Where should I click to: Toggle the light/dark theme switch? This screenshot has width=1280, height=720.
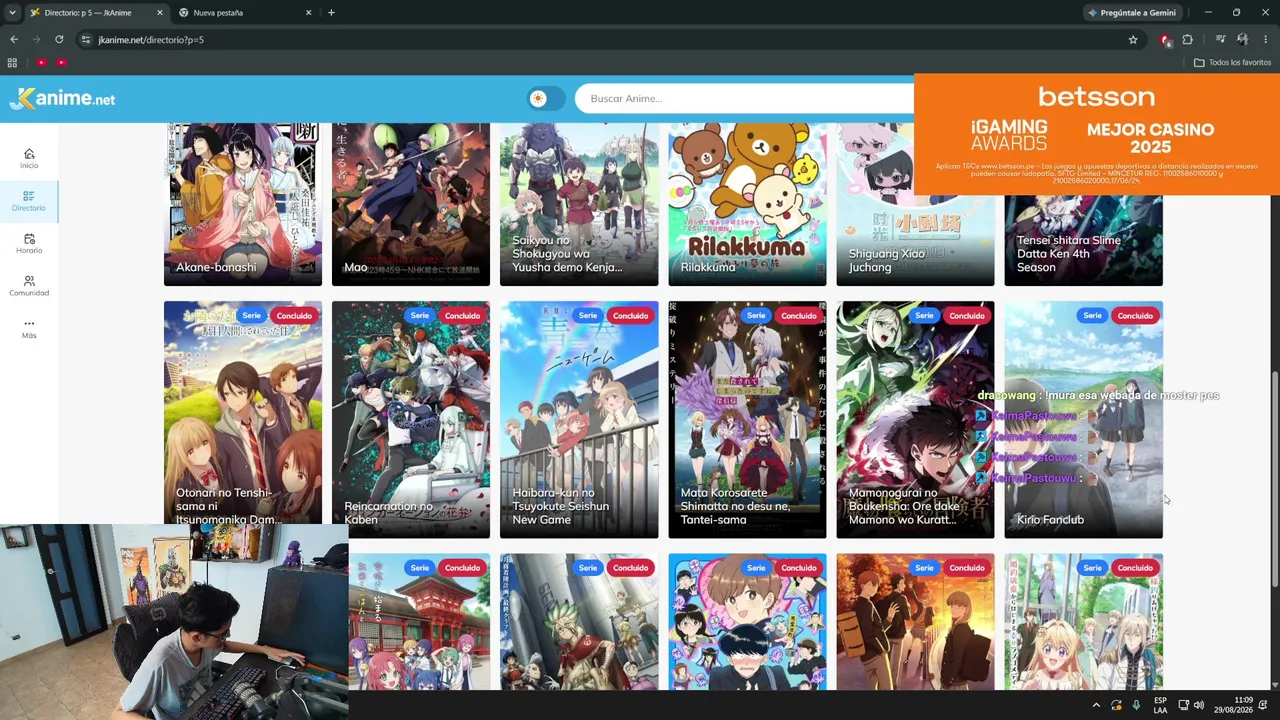(546, 98)
